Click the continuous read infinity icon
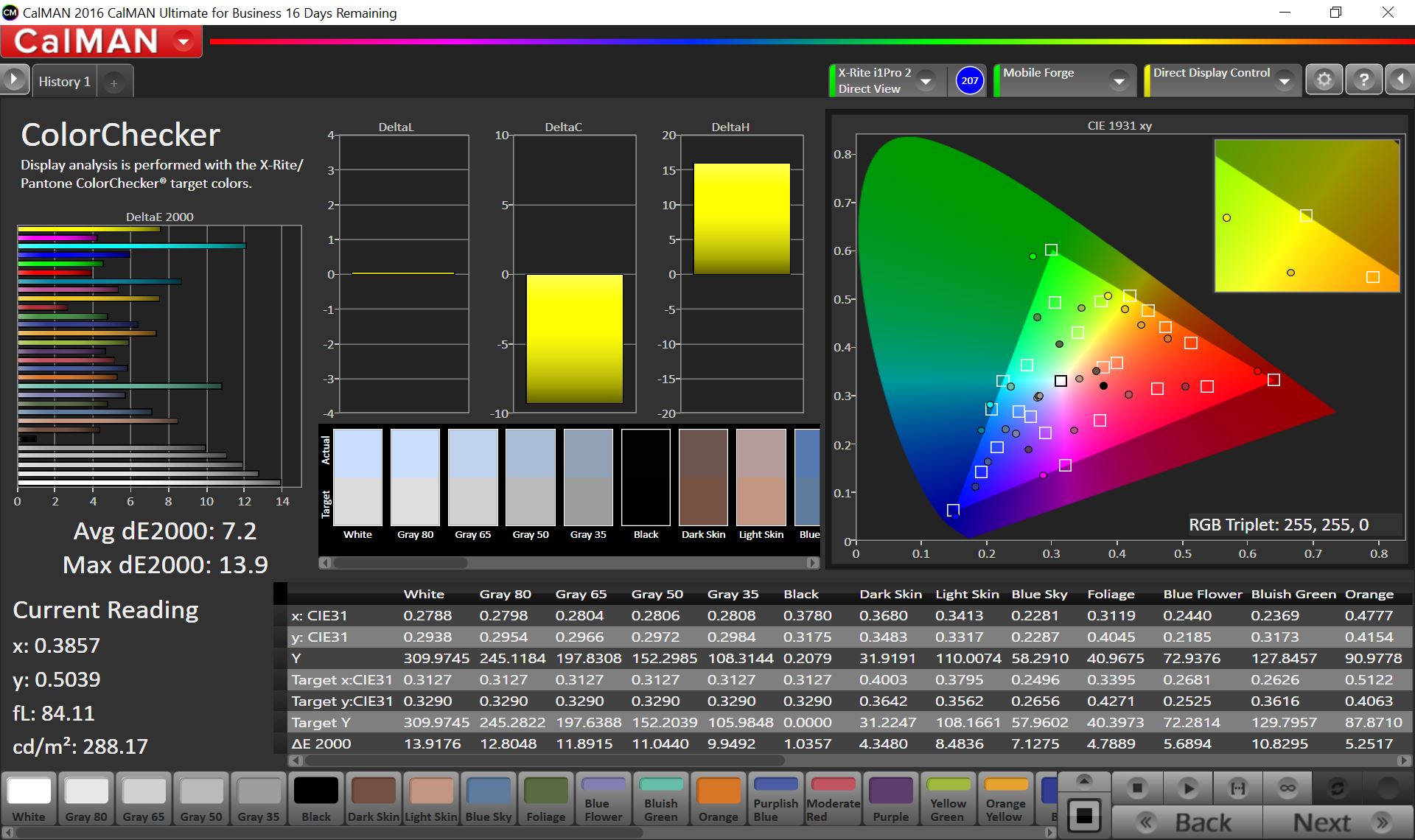The width and height of the screenshot is (1415, 840). point(1288,788)
